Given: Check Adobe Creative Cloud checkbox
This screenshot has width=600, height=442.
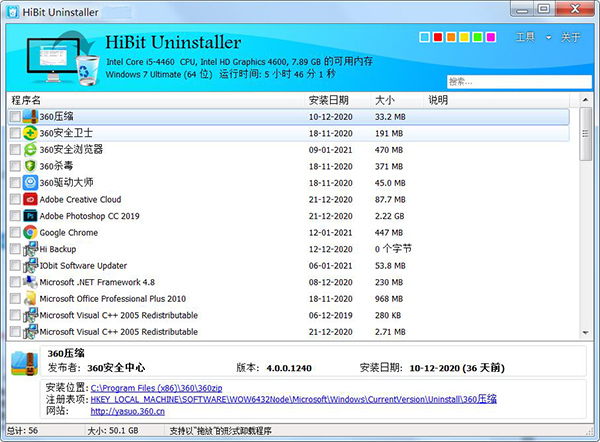Looking at the screenshot, I should 15,199.
